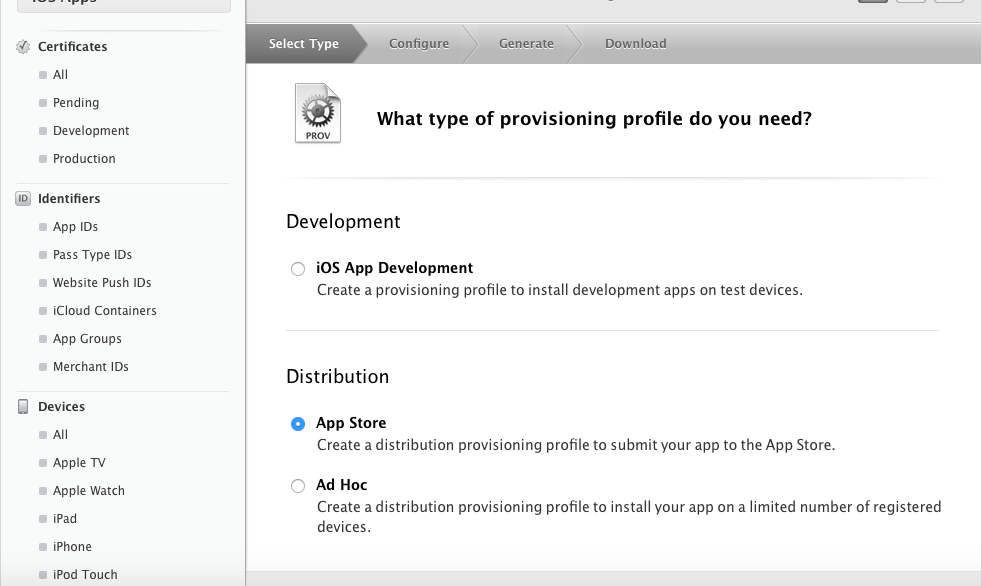The width and height of the screenshot is (982, 586).
Task: Click the Devices section heading
Action: click(x=61, y=407)
